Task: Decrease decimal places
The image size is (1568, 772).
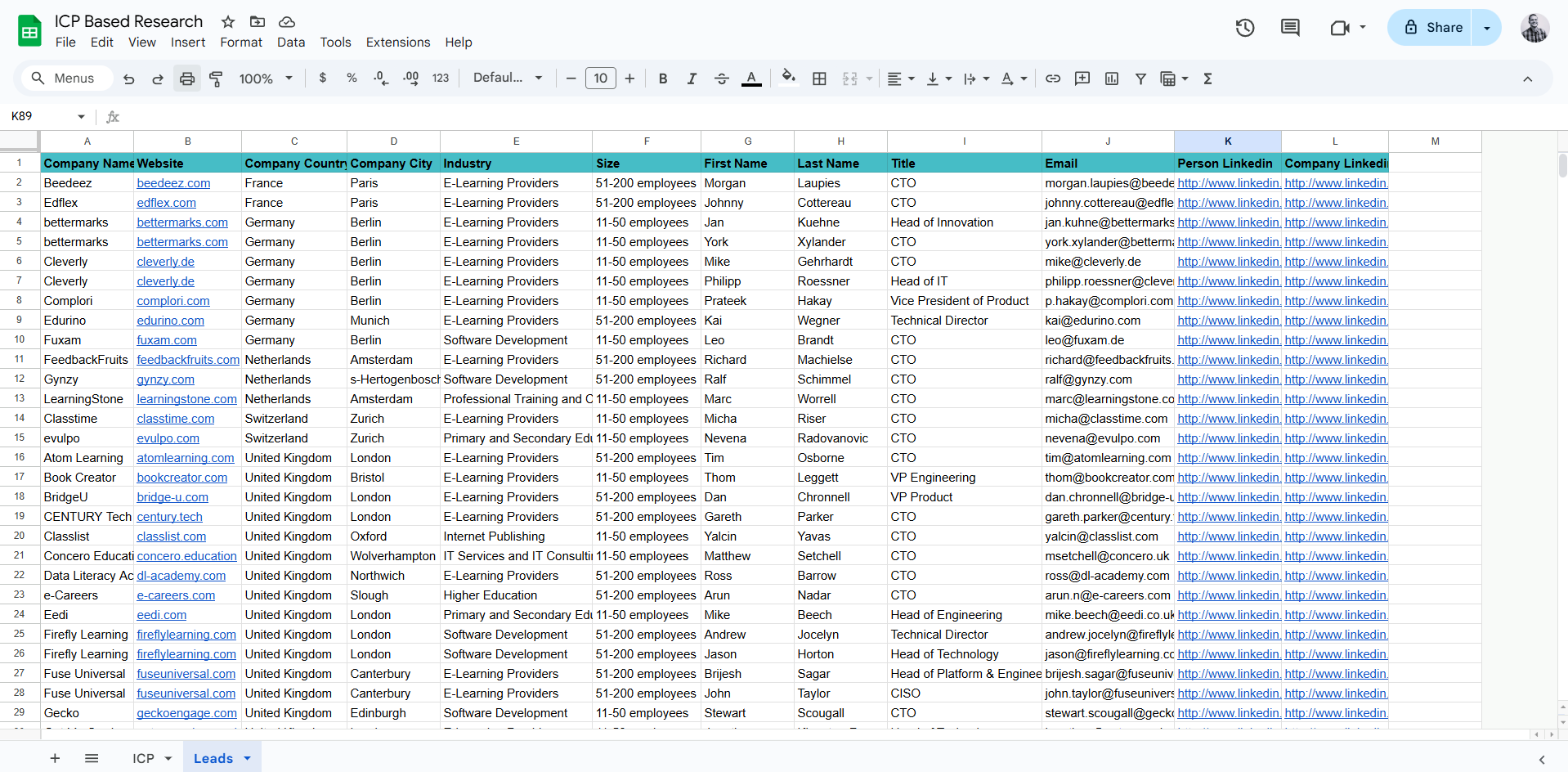Action: pos(381,78)
